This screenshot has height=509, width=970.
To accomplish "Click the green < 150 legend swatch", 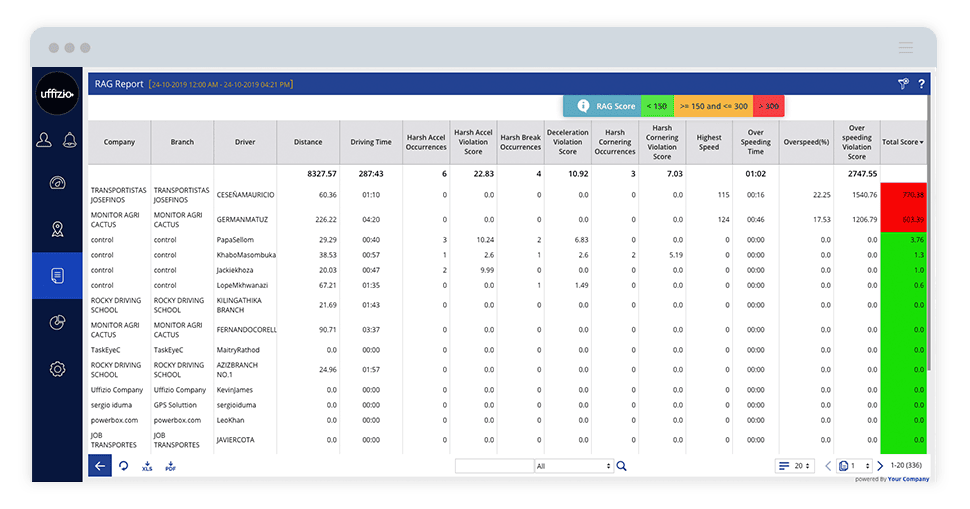I will (657, 106).
